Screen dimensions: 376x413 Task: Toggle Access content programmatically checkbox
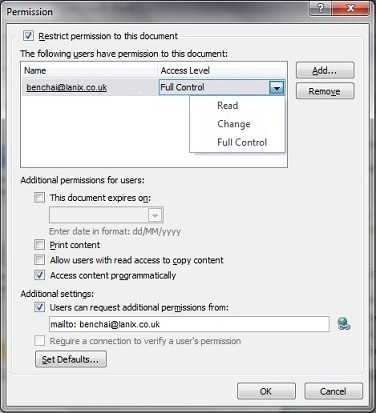(x=39, y=275)
